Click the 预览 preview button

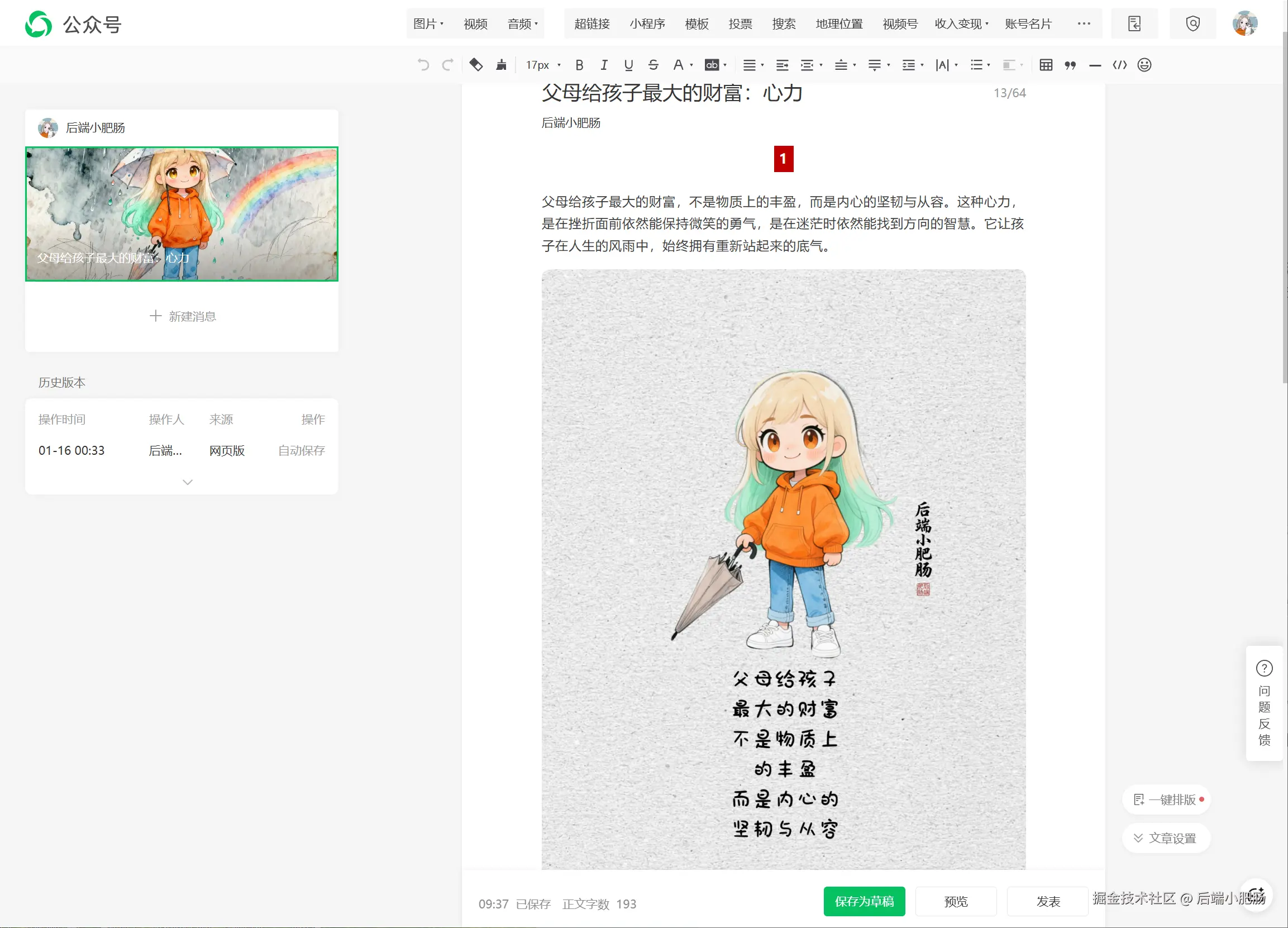point(956,901)
